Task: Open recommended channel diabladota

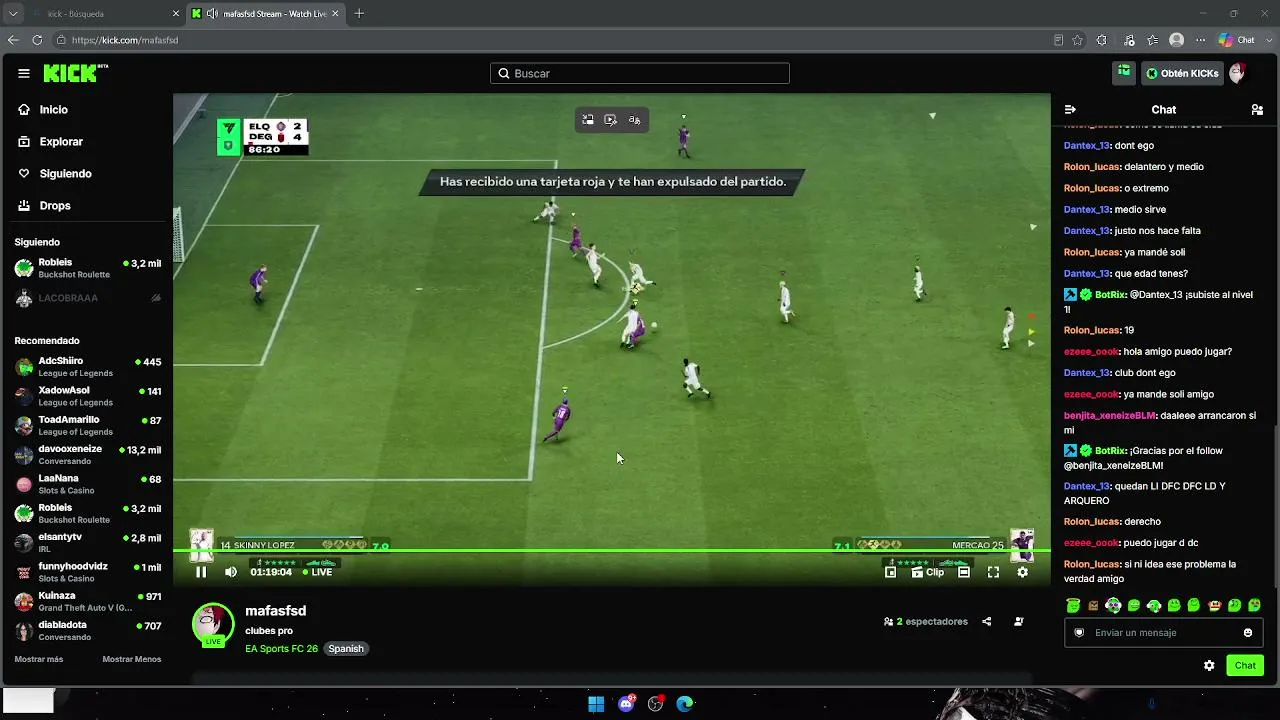Action: click(87, 631)
